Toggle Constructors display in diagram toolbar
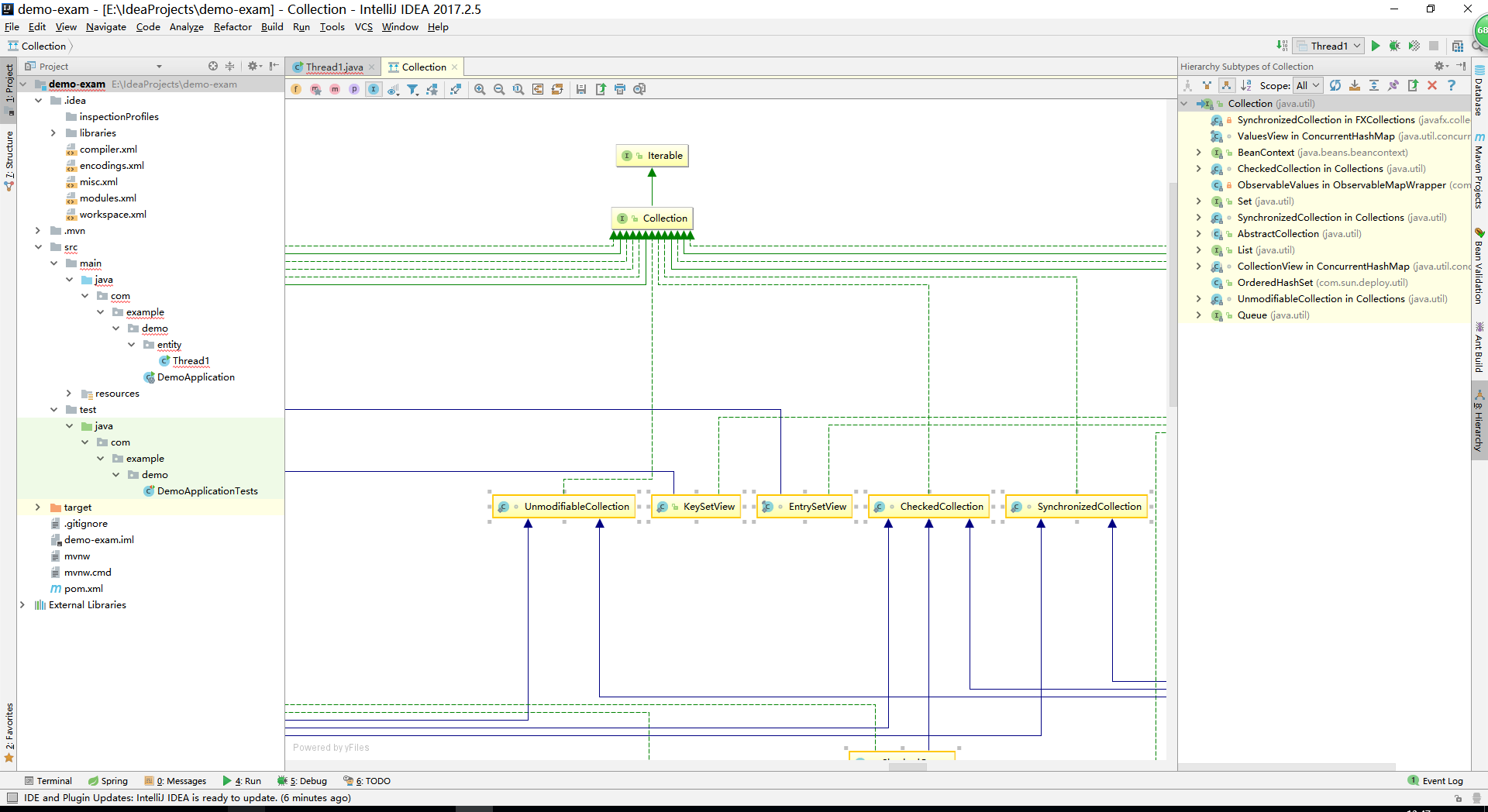The width and height of the screenshot is (1488, 812). (x=315, y=89)
